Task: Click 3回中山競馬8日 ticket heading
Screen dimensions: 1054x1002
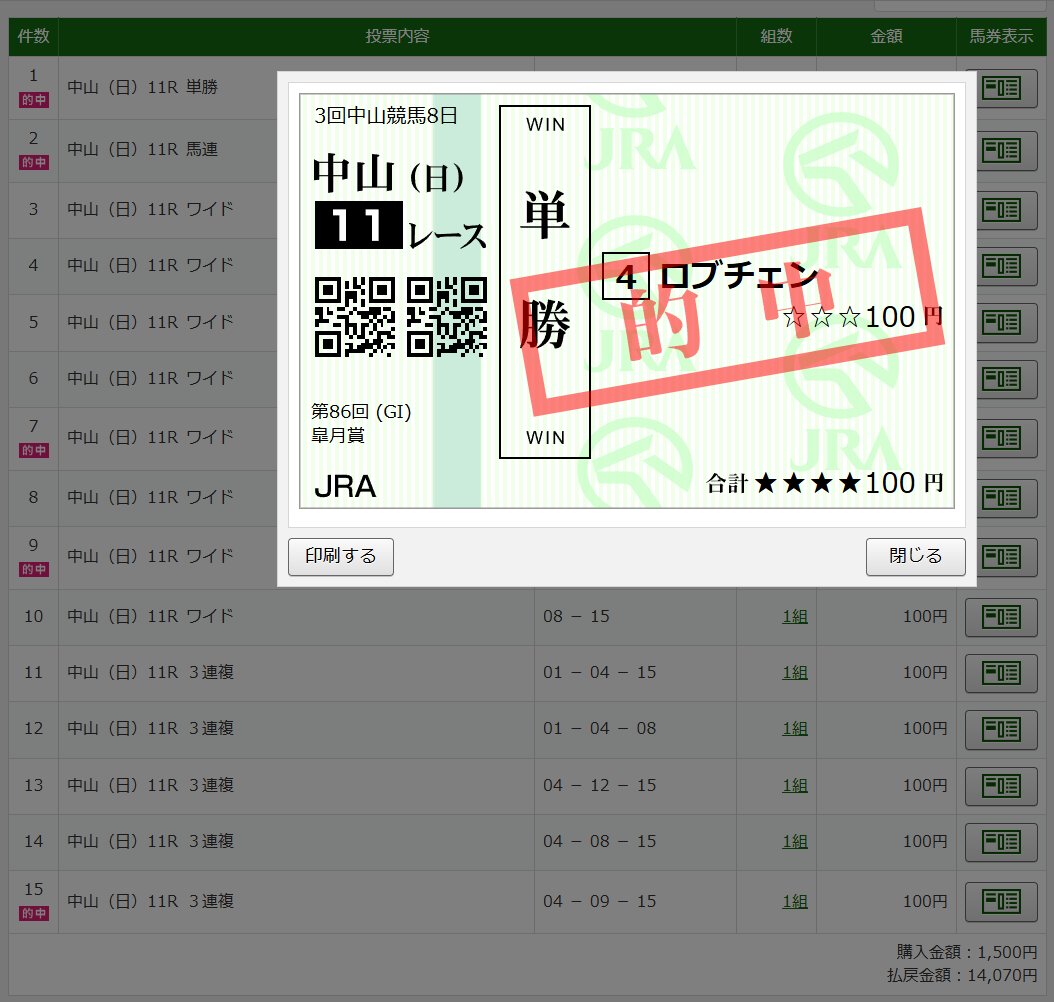Action: (386, 116)
